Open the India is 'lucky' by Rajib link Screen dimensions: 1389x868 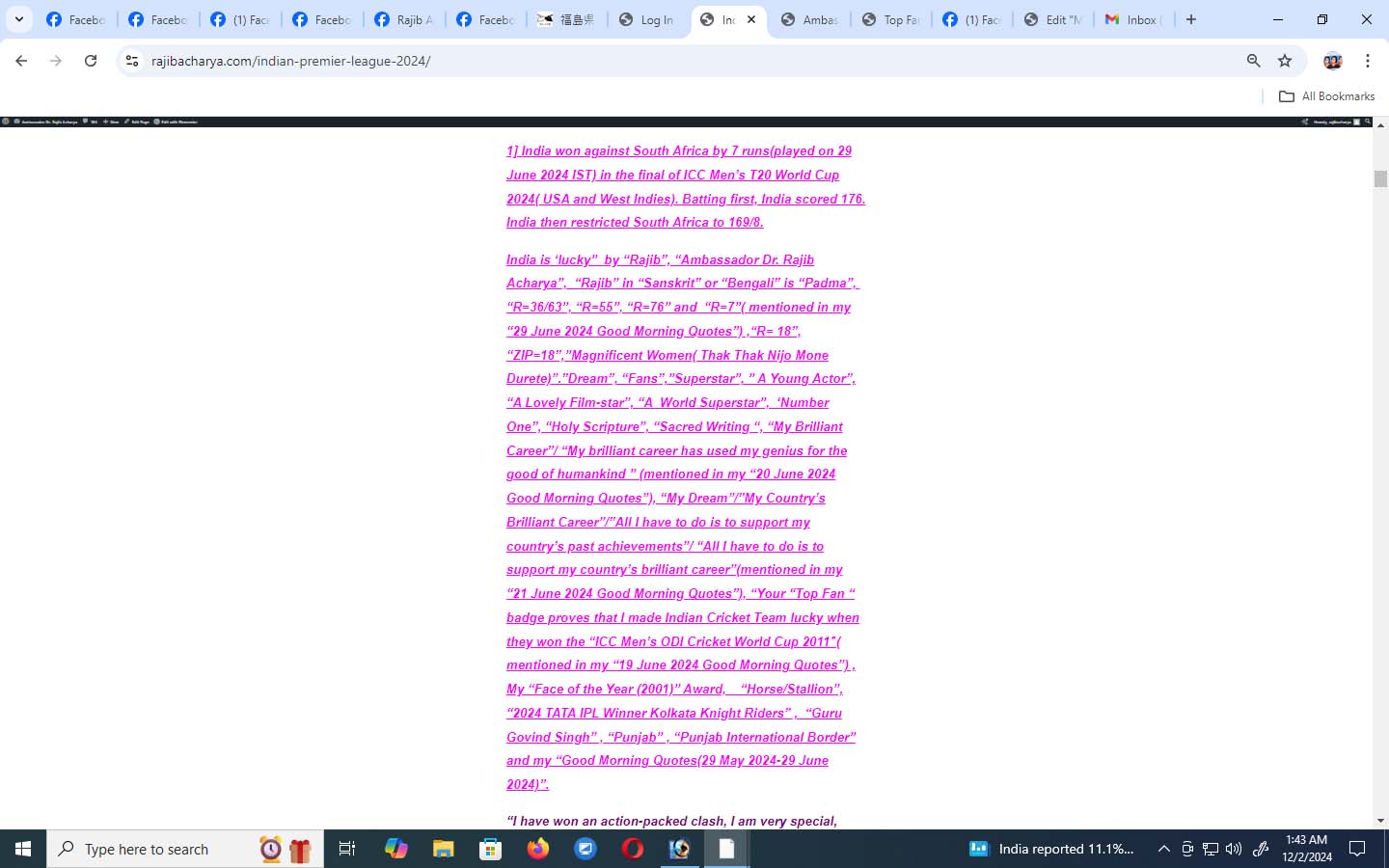683,522
